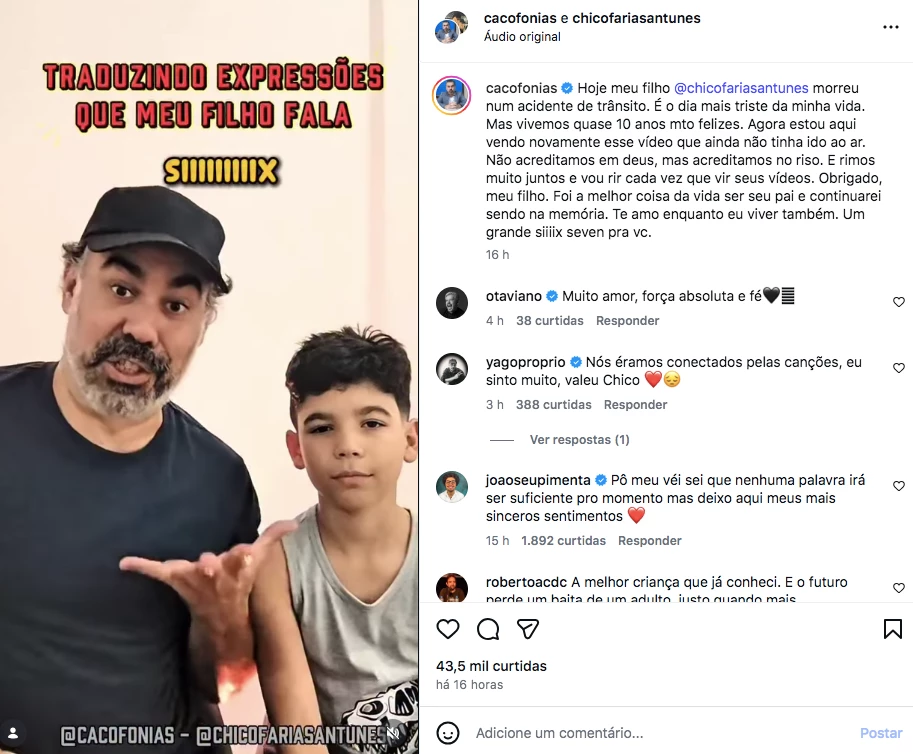Screen dimensions: 913x754
Task: Open the Áudio original link
Action: [522, 37]
